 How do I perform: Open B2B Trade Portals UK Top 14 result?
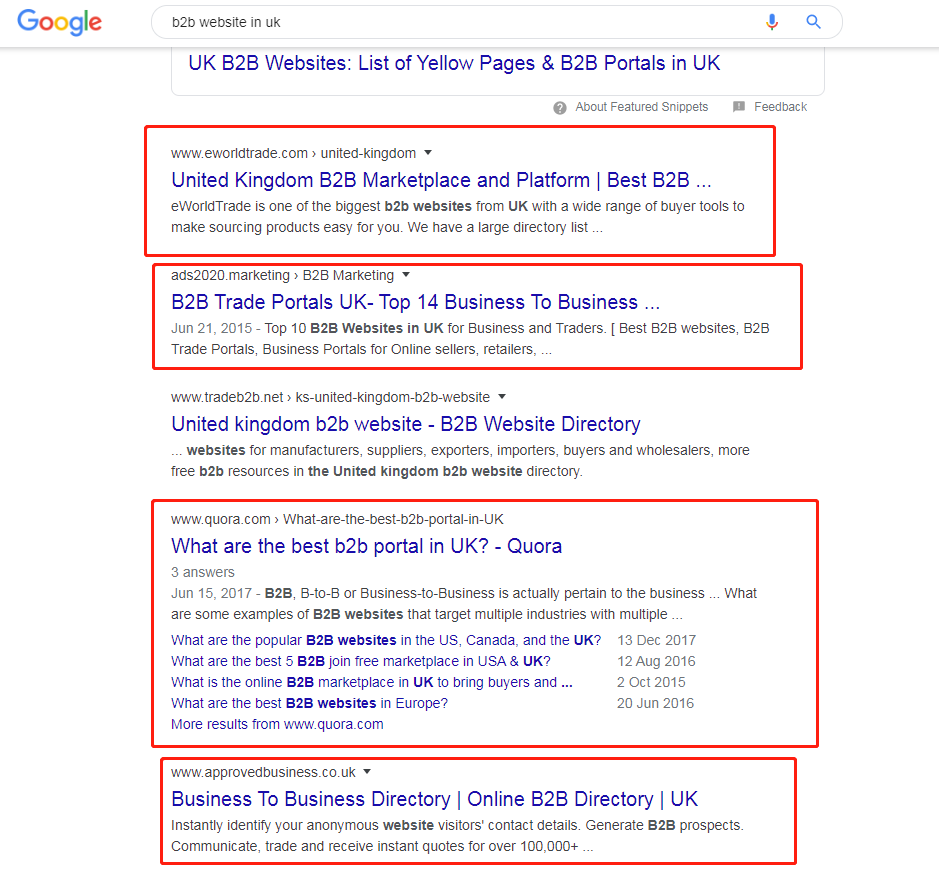[416, 302]
